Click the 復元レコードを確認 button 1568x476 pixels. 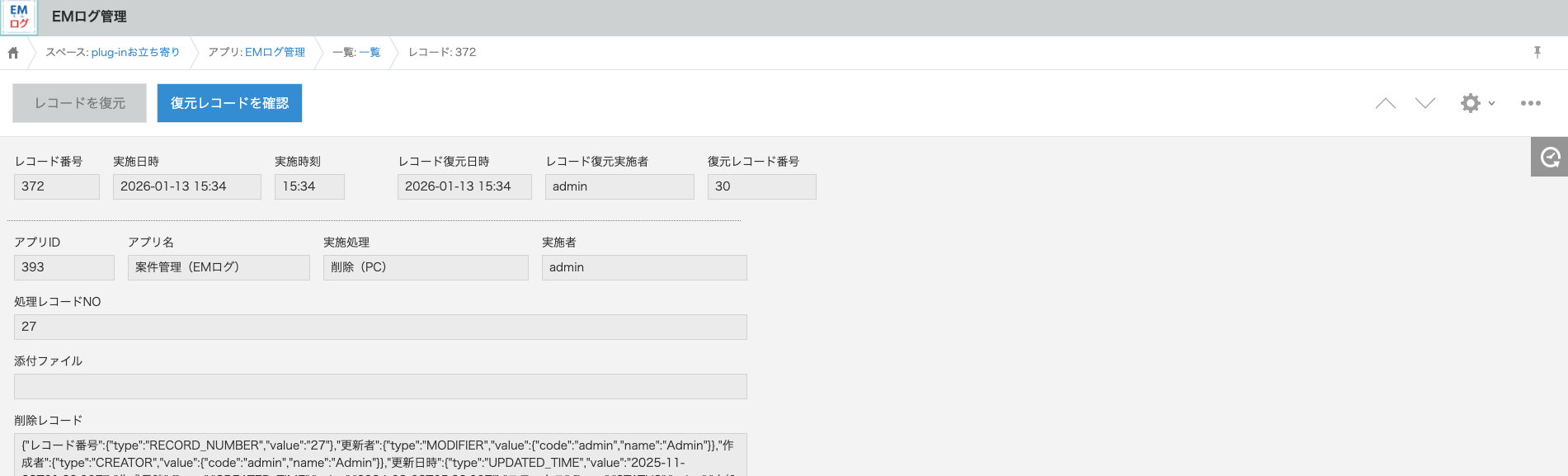pyautogui.click(x=229, y=103)
